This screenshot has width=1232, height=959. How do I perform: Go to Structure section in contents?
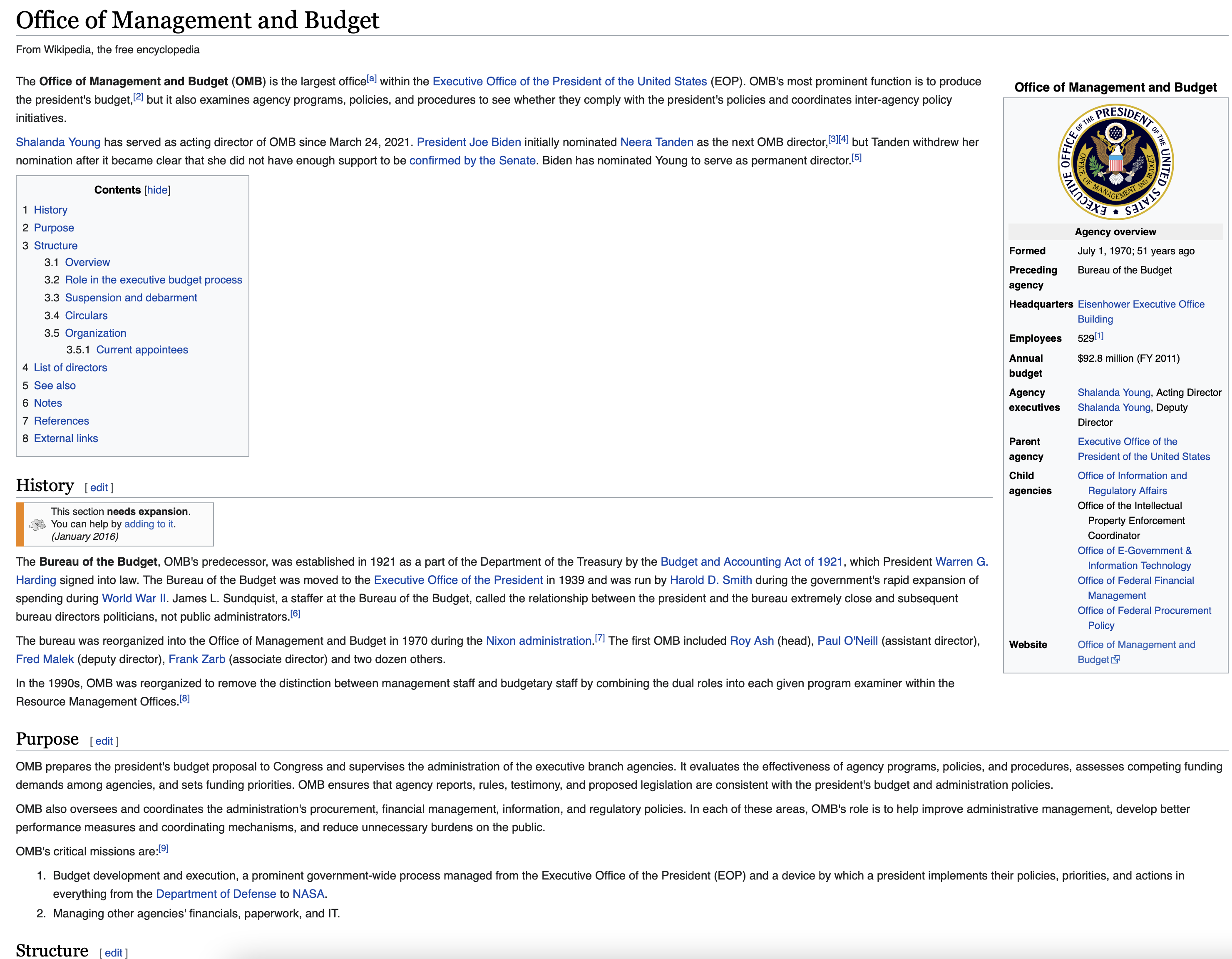(x=55, y=246)
